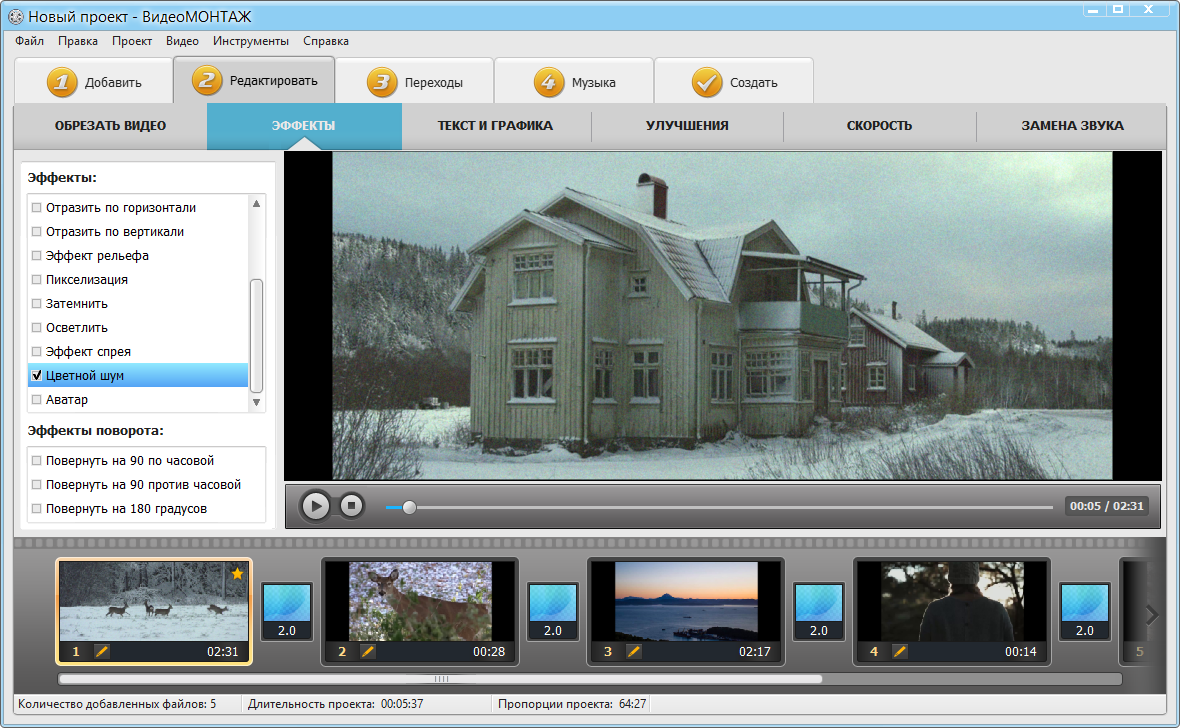Open the Инструменты menu
The height and width of the screenshot is (728, 1180).
(x=251, y=41)
